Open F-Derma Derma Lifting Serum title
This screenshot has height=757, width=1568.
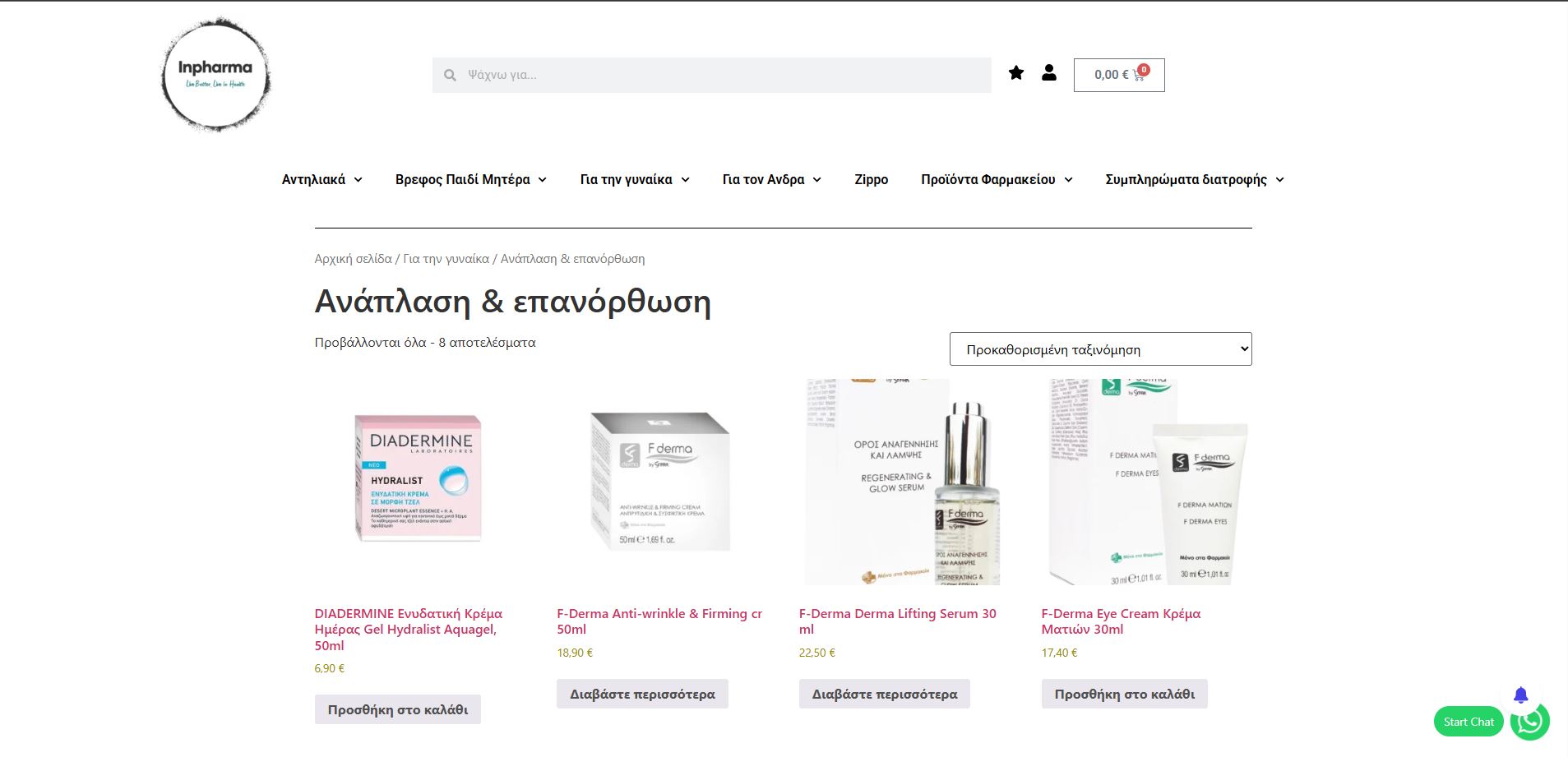(897, 621)
